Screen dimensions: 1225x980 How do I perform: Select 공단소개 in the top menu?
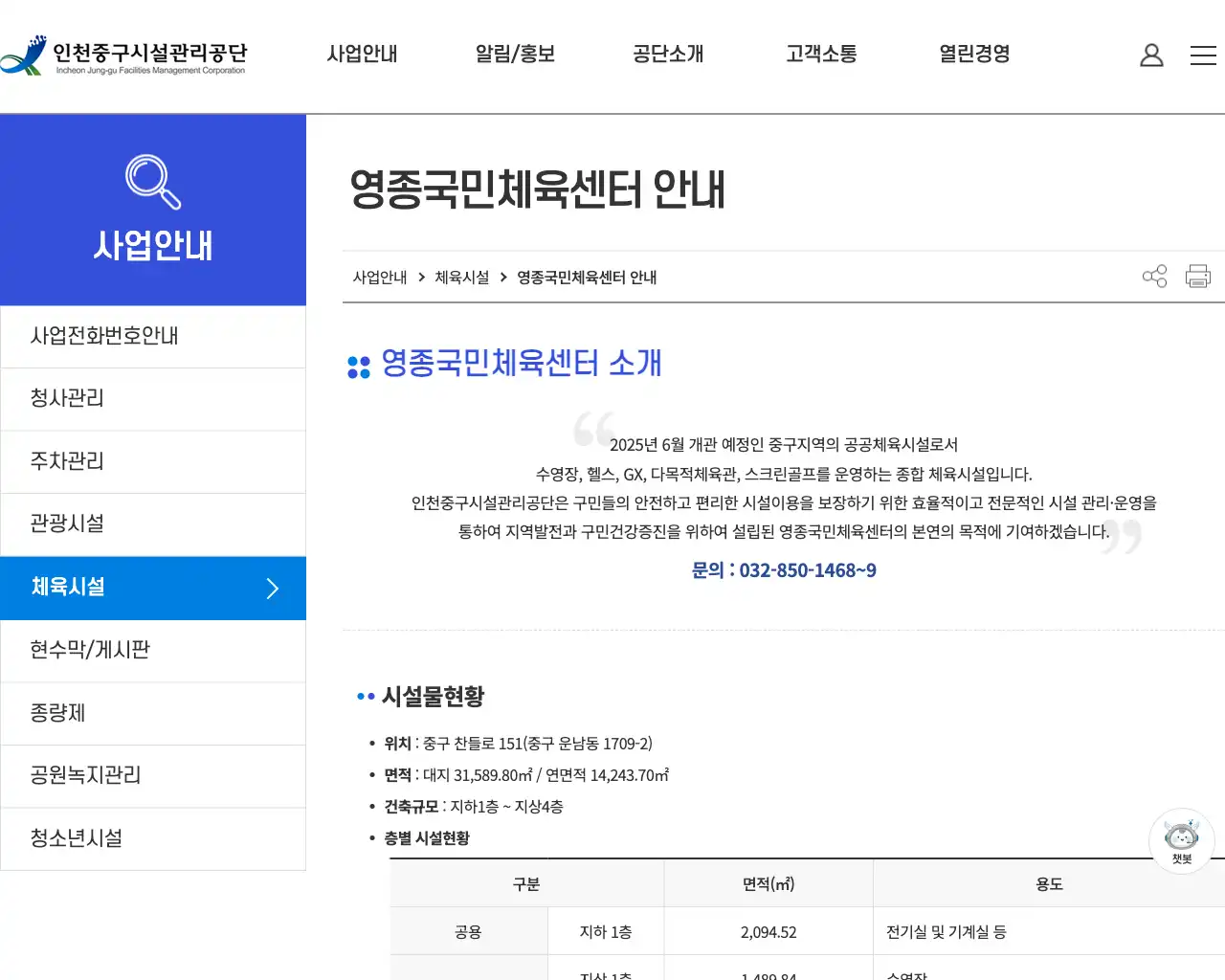pyautogui.click(x=667, y=55)
